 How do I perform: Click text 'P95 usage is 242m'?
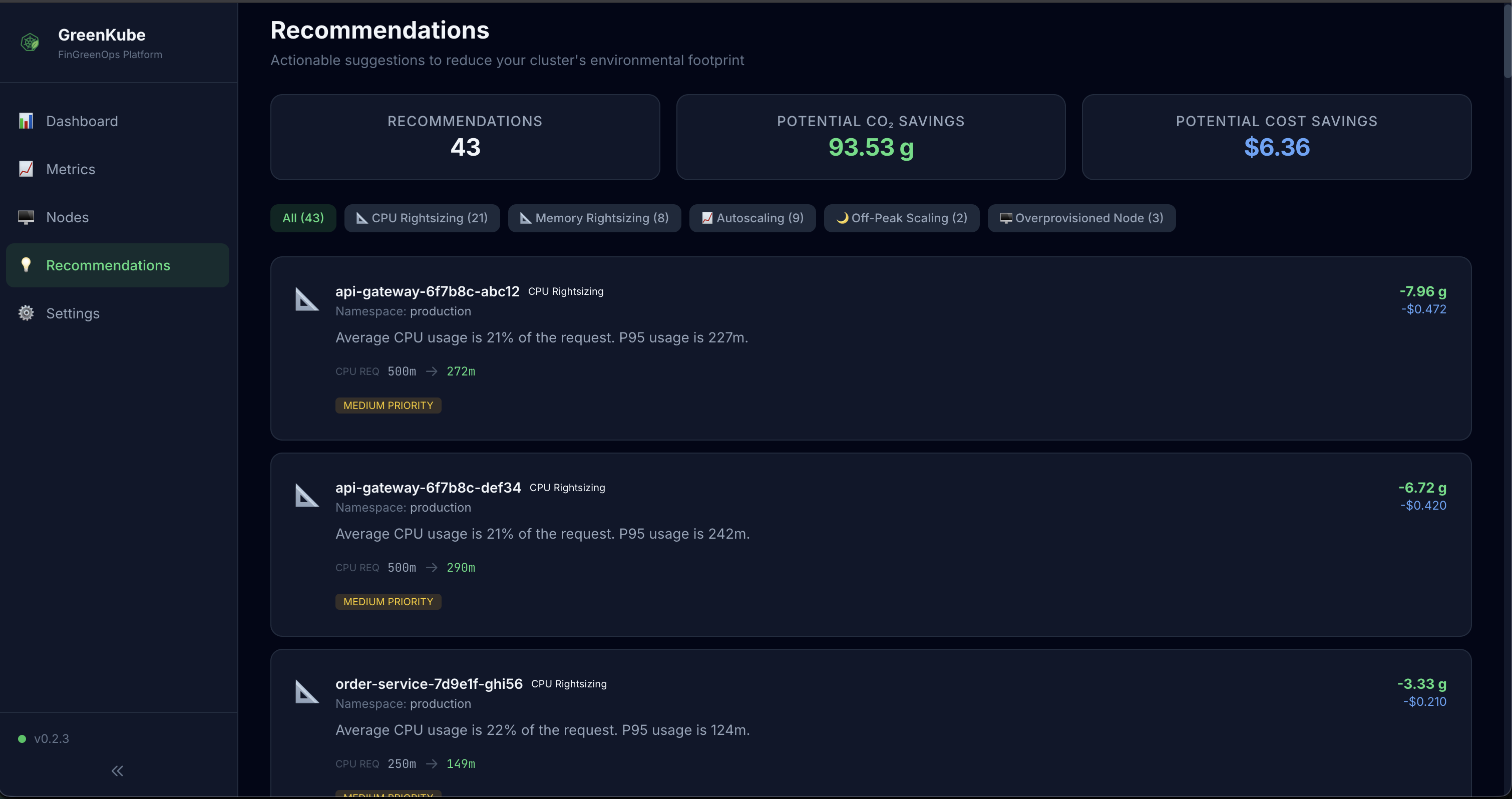click(683, 534)
